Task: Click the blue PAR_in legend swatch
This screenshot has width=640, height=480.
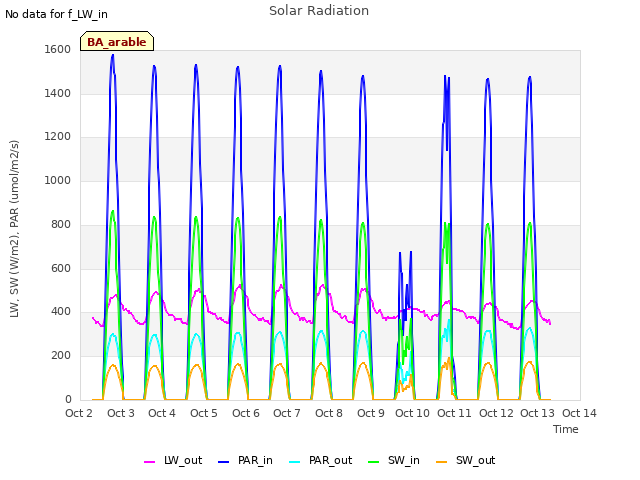Action: [x=223, y=462]
